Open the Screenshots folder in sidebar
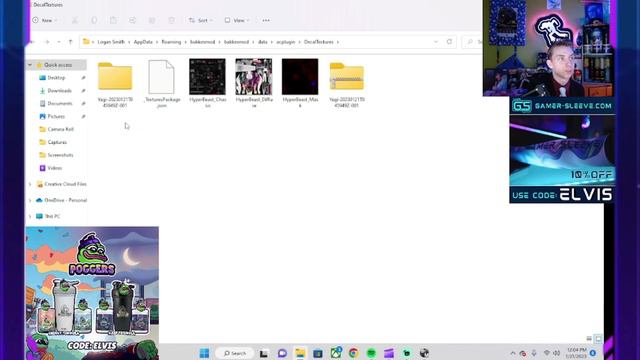Screen dimensions: 640x360 (60, 155)
